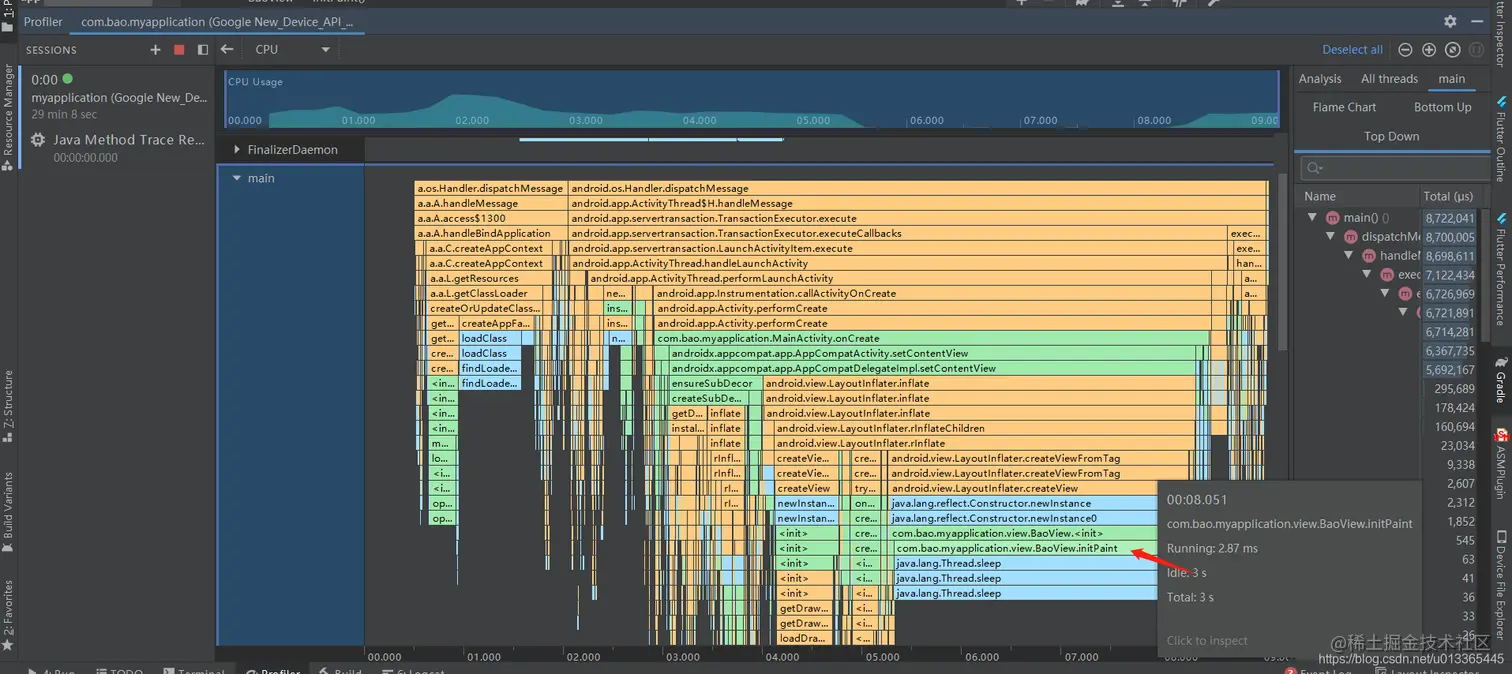Image resolution: width=1512 pixels, height=674 pixels.
Task: Click the 05.000 mark in CPU Usage timeline
Action: coord(813,120)
